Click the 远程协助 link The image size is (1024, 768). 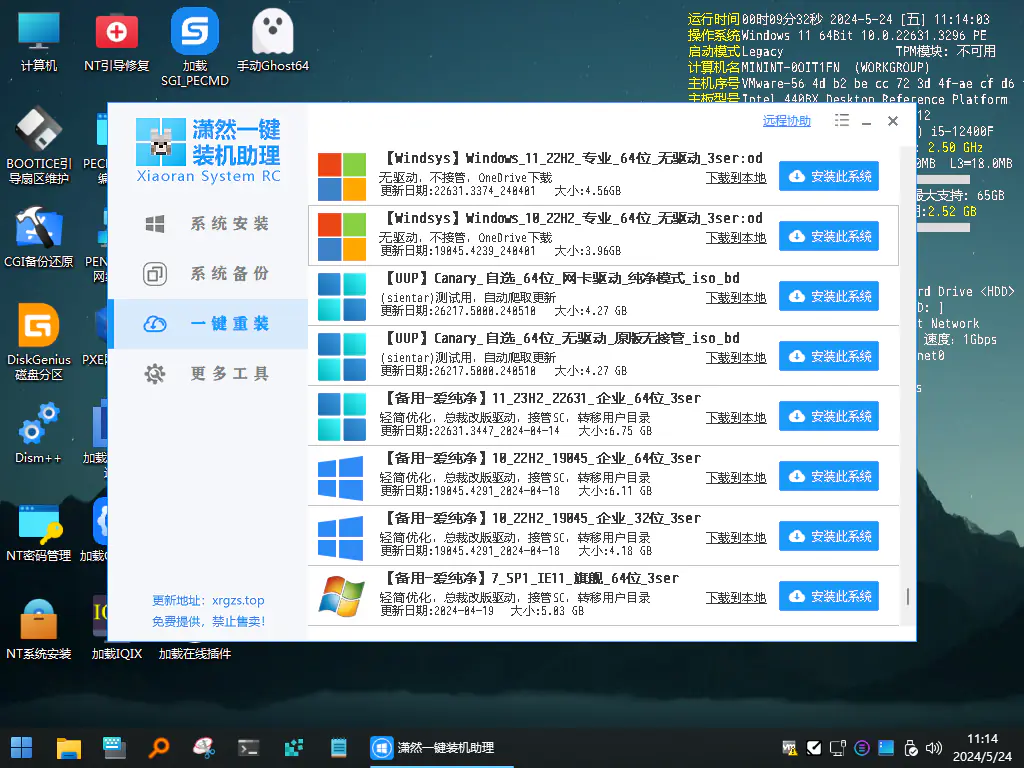click(x=787, y=121)
